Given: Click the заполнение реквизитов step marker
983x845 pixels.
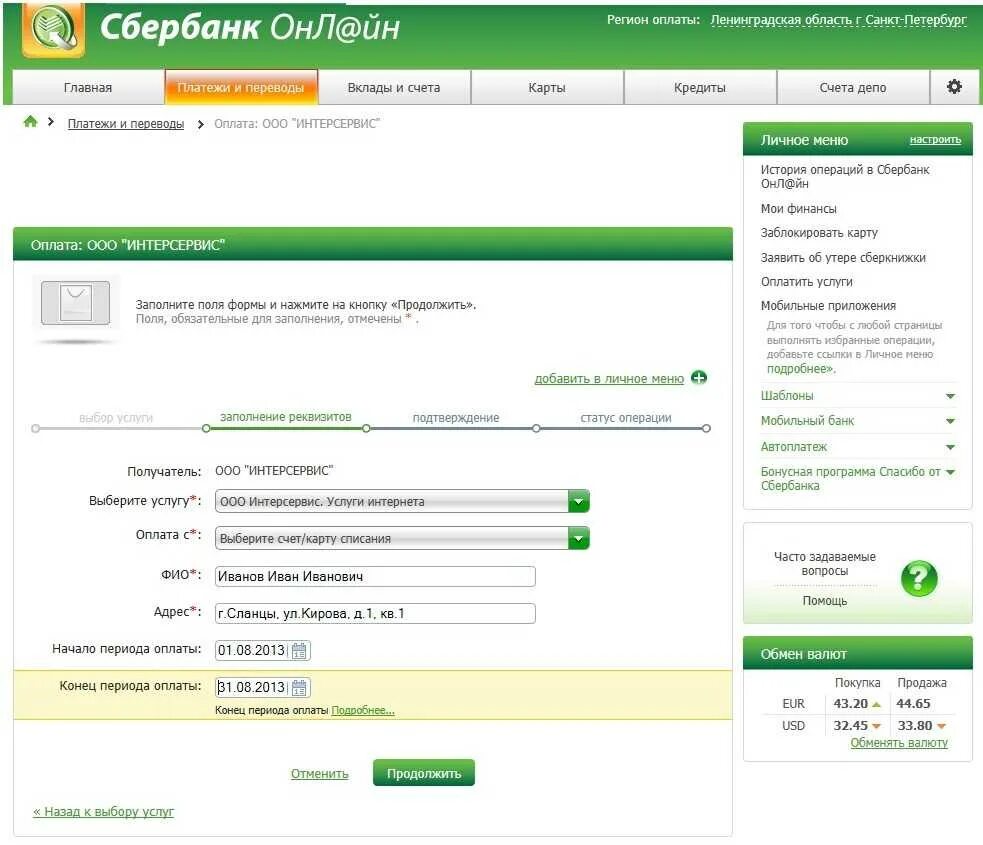Looking at the screenshot, I should (206, 429).
